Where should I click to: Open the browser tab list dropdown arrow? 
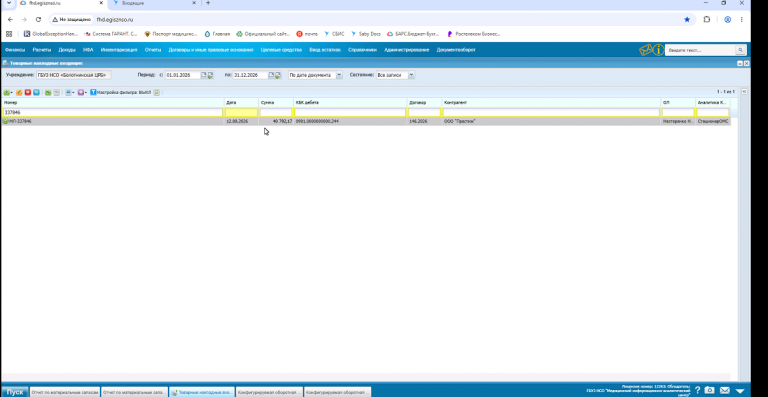tap(9, 3)
